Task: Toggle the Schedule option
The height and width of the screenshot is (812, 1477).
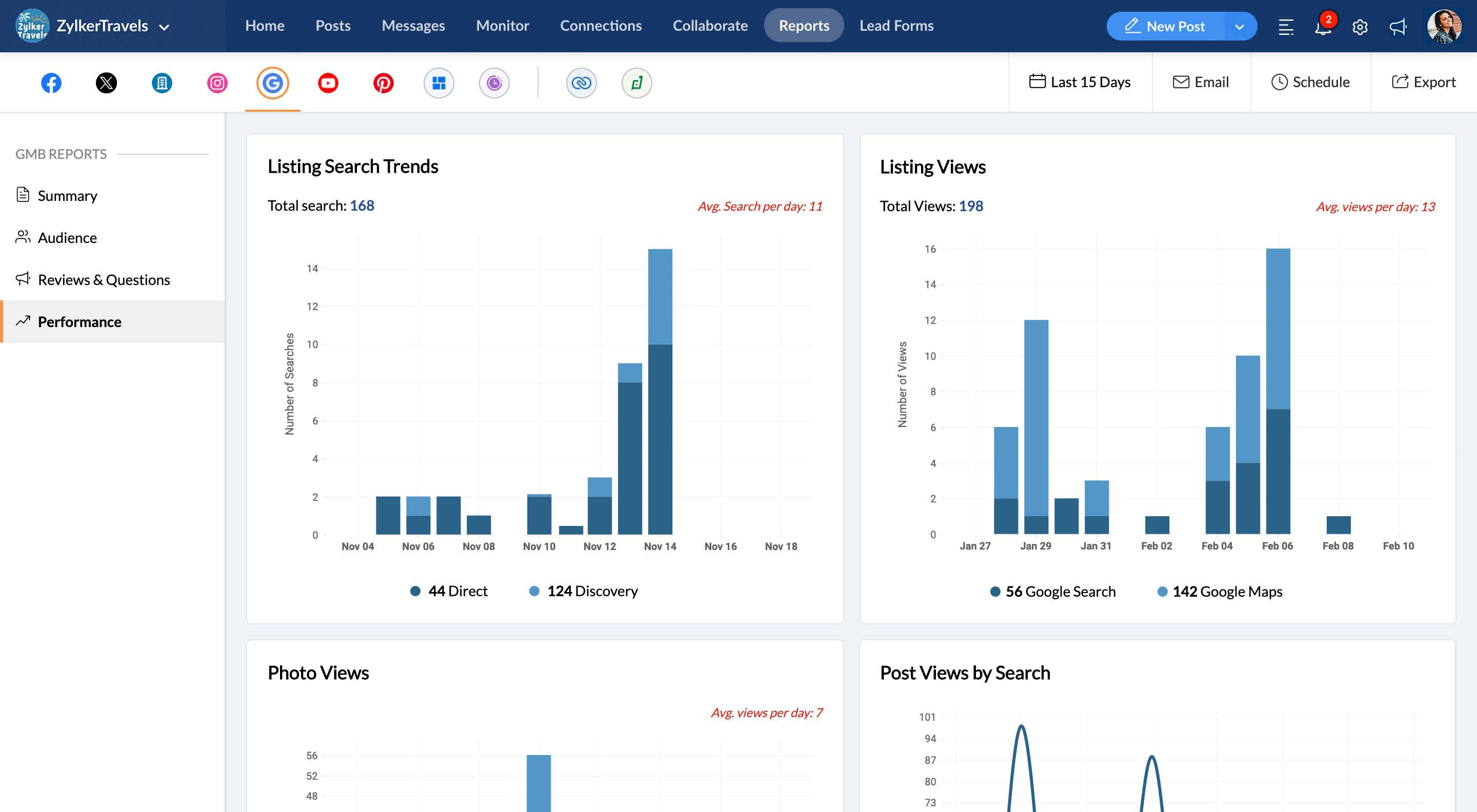Action: (x=1311, y=82)
